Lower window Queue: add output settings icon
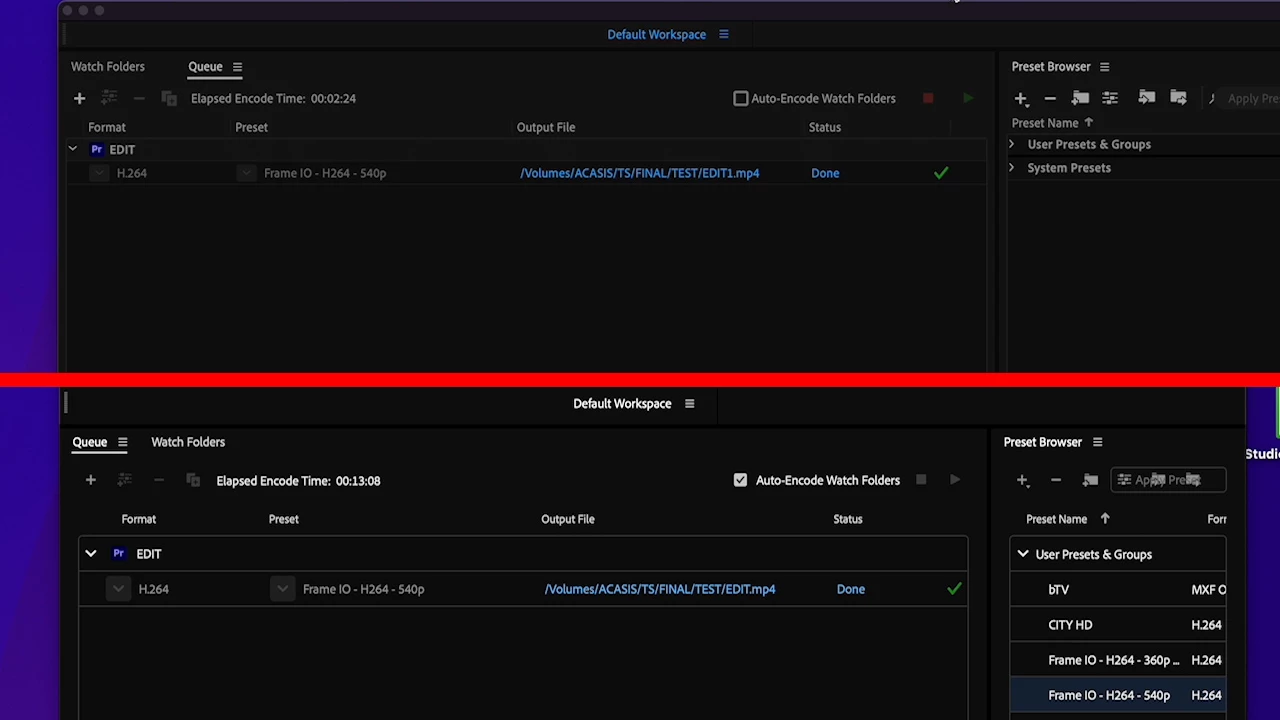 (x=124, y=480)
